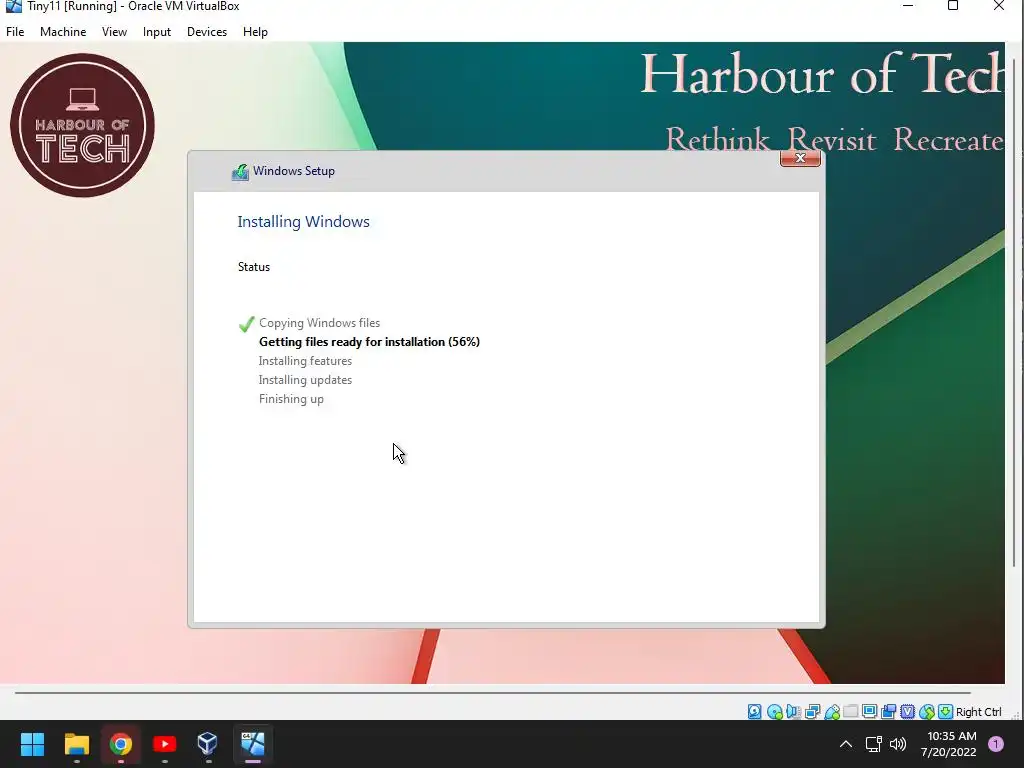The image size is (1024, 768).
Task: Open the View menu
Action: [x=114, y=32]
